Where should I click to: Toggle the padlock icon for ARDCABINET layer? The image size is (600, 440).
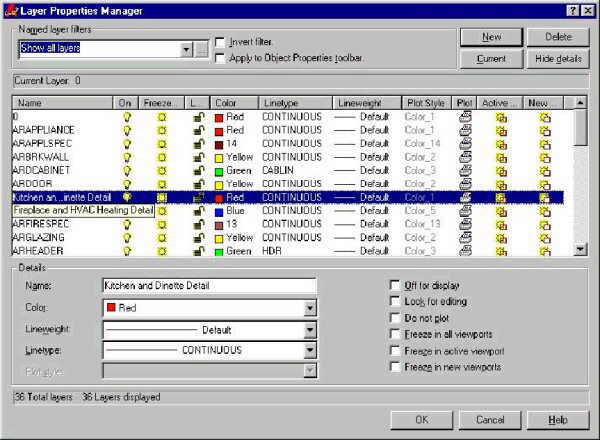198,170
